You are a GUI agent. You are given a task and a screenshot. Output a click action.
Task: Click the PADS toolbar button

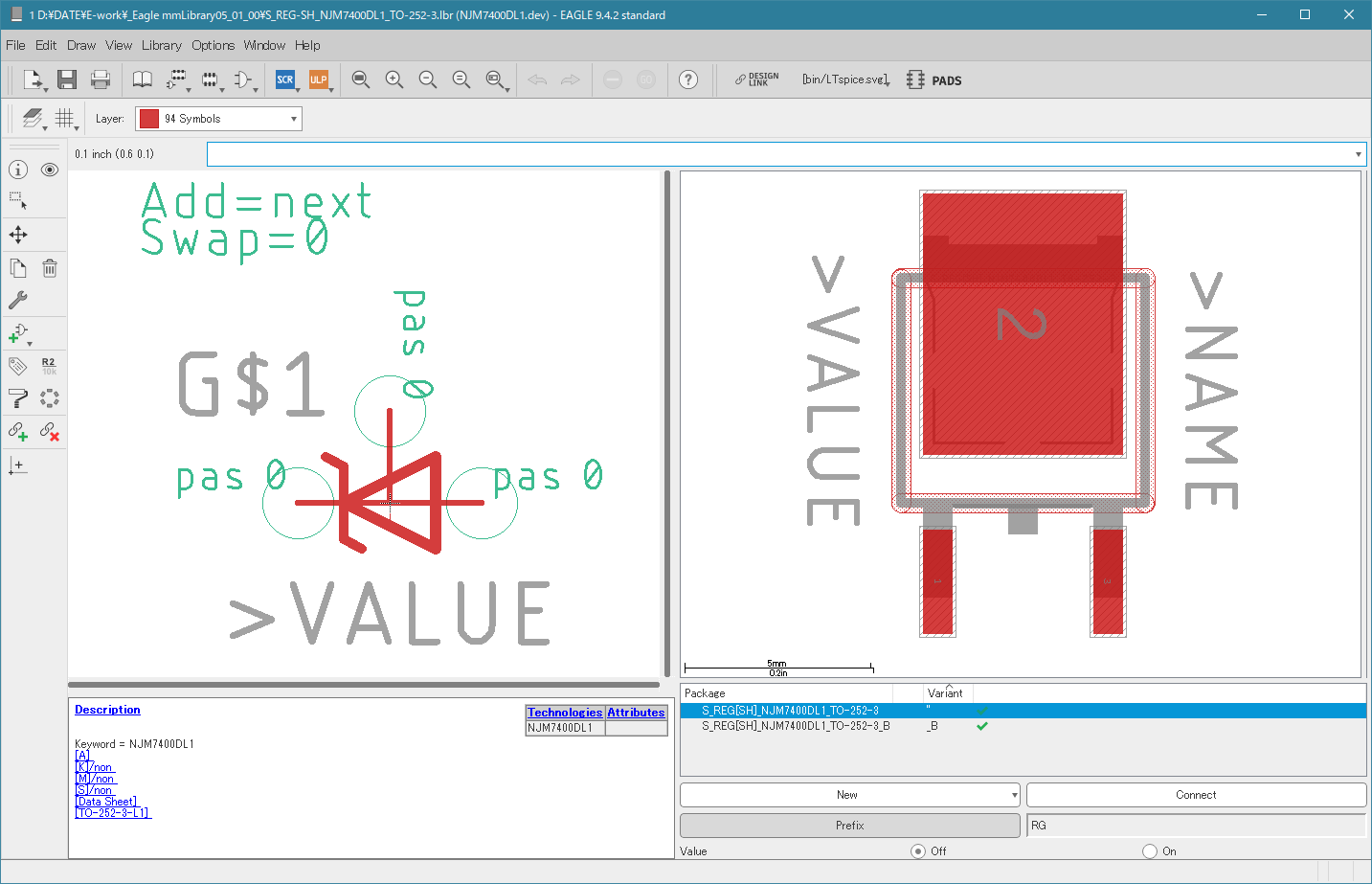tap(934, 80)
